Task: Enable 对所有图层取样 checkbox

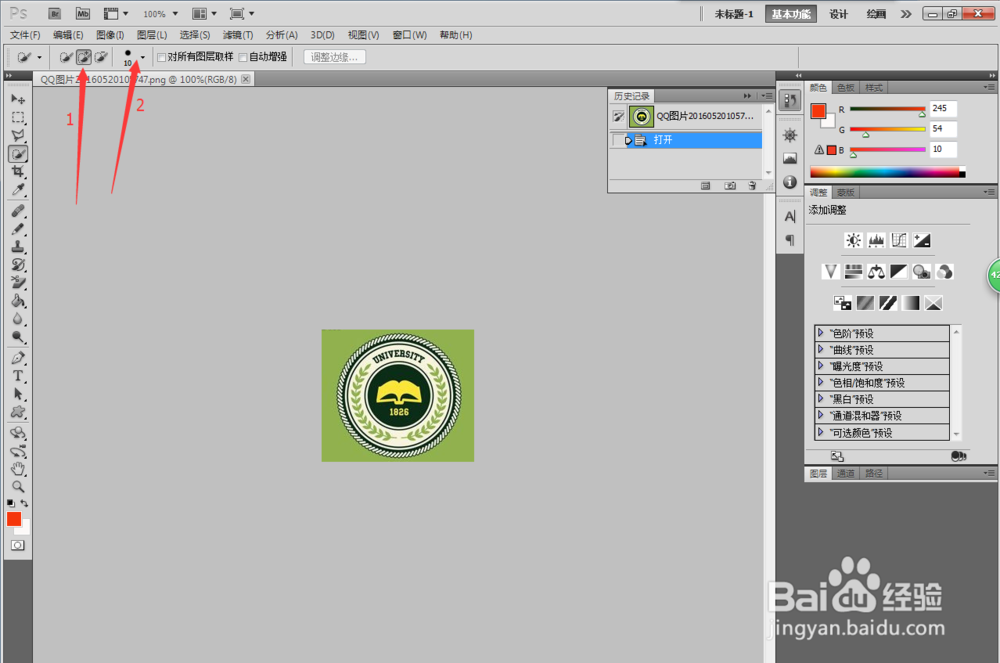Action: (161, 57)
